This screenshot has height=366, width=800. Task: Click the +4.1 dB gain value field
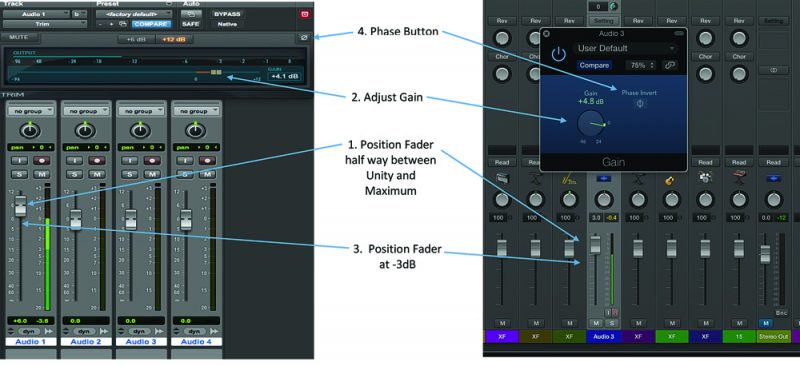284,77
